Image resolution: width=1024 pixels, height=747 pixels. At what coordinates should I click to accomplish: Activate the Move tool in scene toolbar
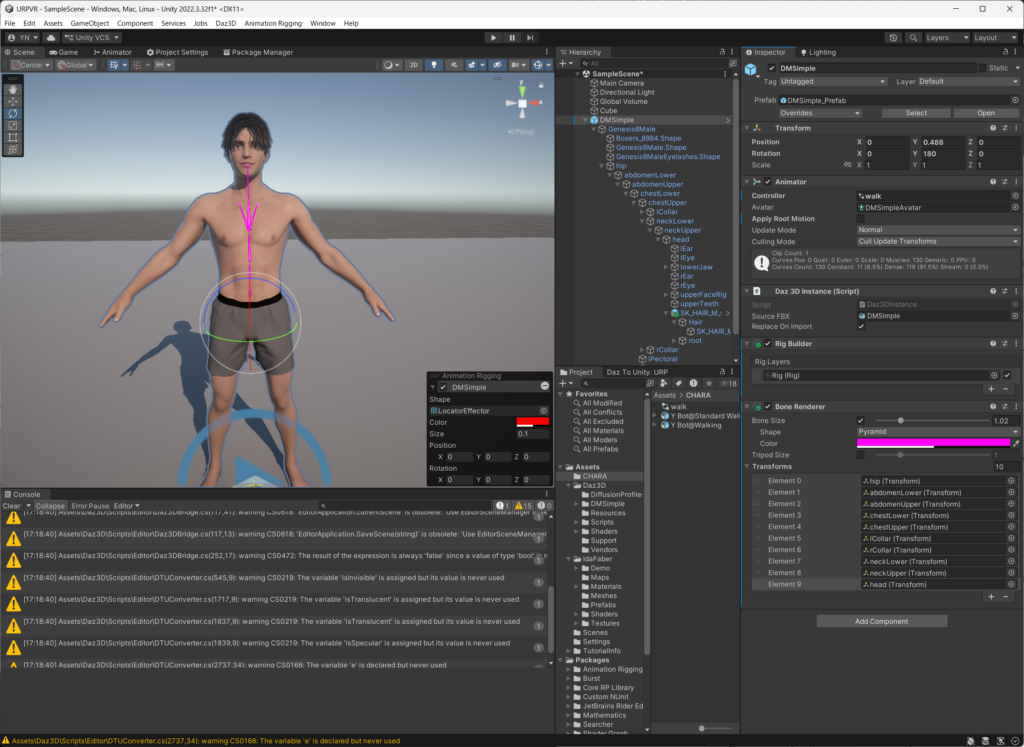[13, 101]
